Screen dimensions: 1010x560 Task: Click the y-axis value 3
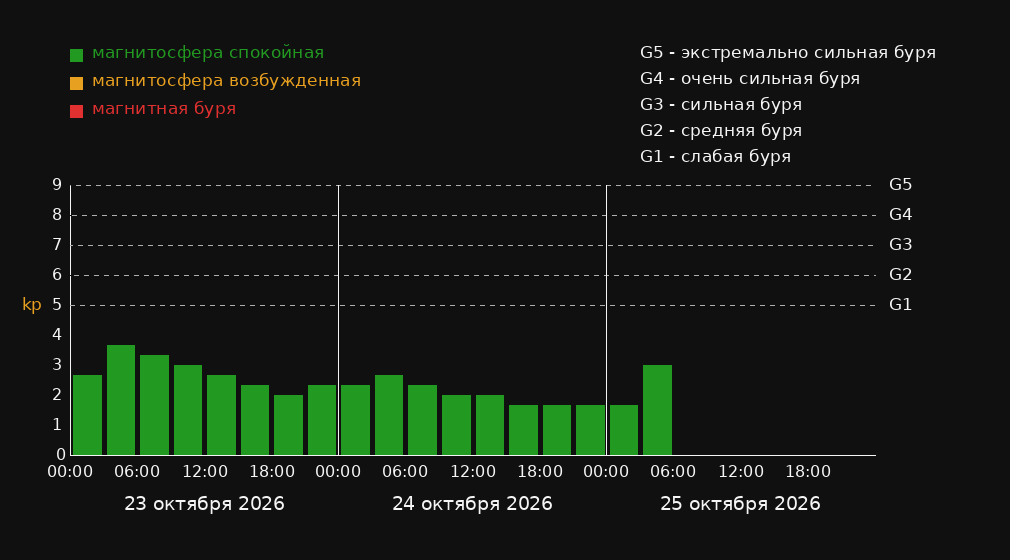pyautogui.click(x=57, y=365)
